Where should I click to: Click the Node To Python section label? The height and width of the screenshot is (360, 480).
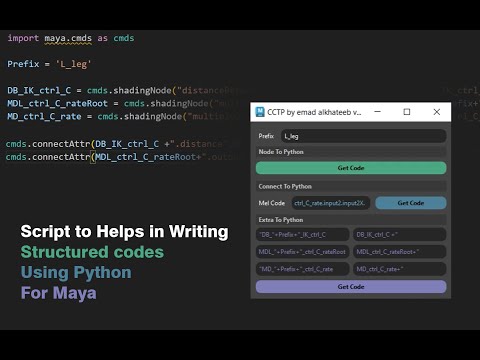tap(281, 152)
